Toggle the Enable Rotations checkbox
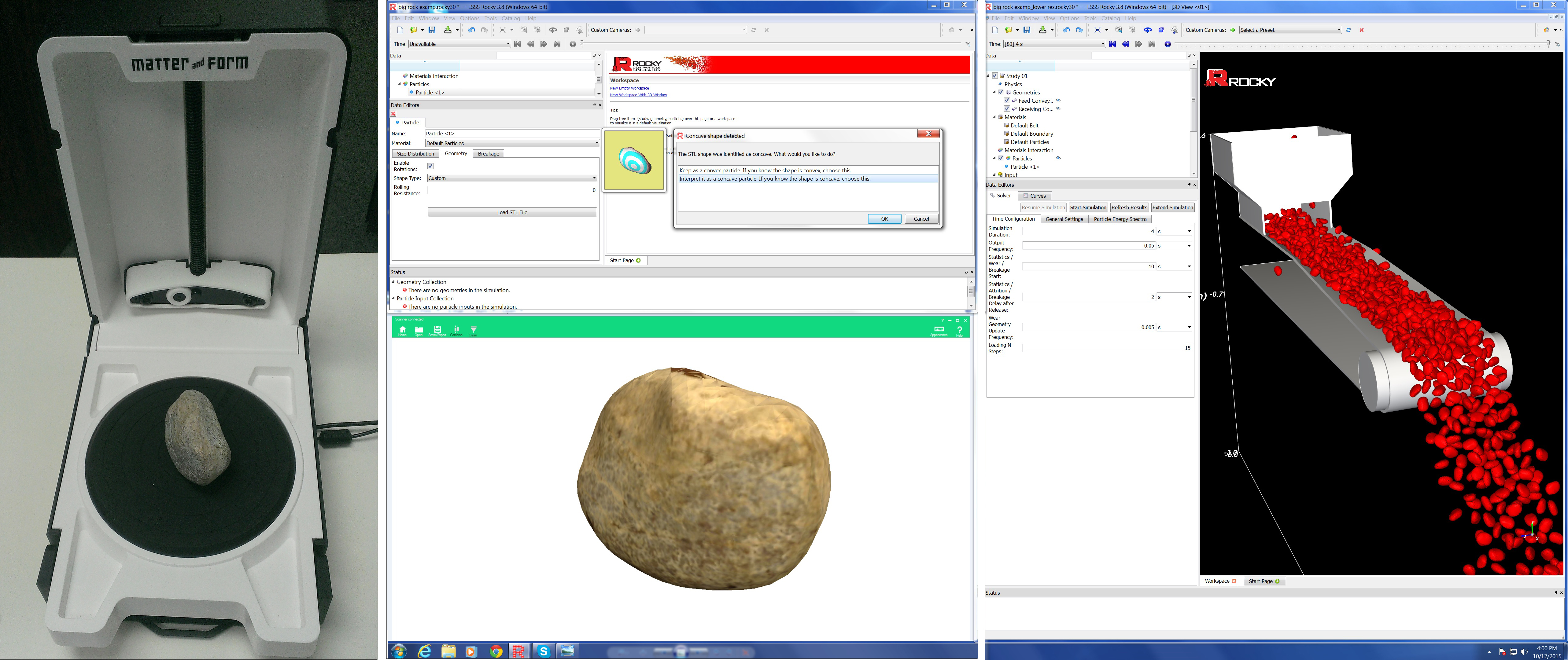The width and height of the screenshot is (1568, 660). pos(430,165)
